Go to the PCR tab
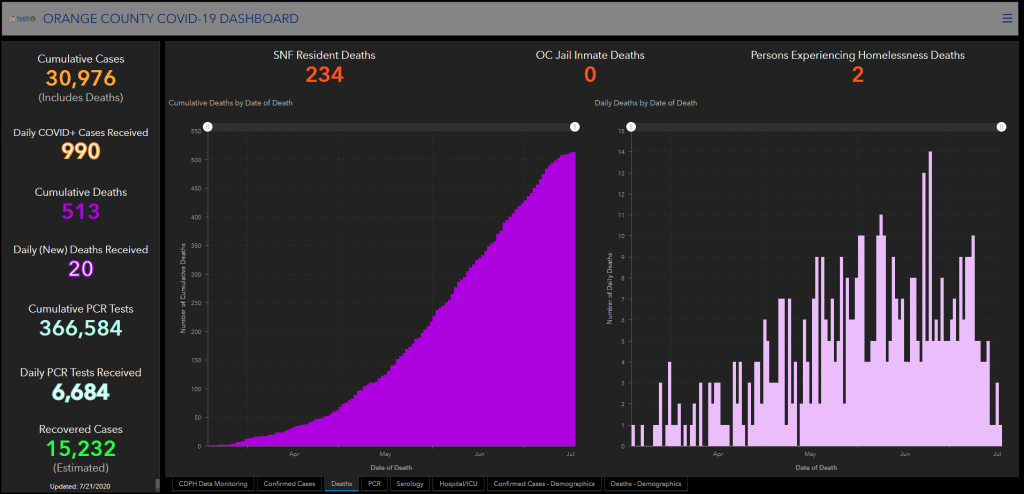1024x494 pixels. pyautogui.click(x=374, y=484)
